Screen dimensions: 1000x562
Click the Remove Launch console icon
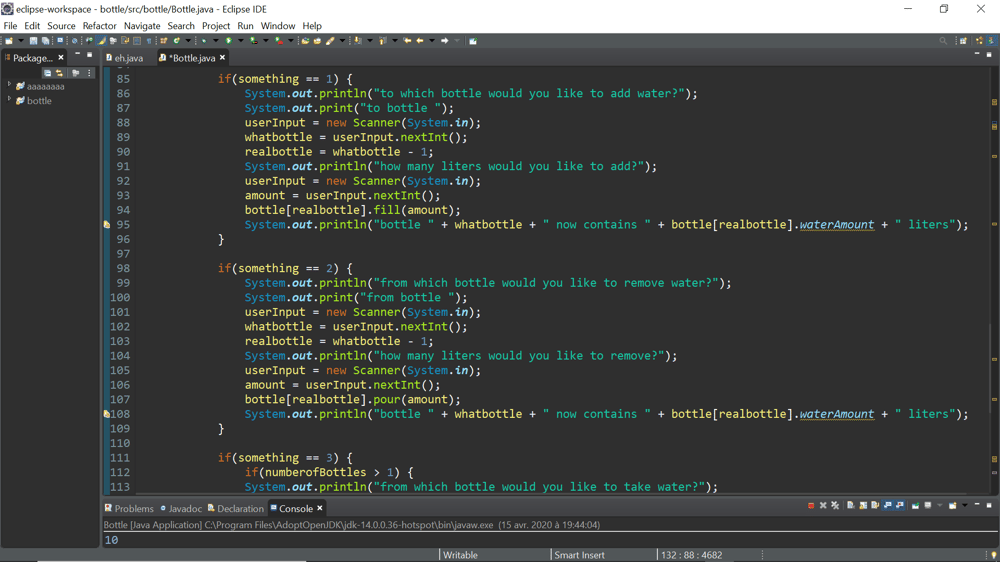tap(823, 506)
